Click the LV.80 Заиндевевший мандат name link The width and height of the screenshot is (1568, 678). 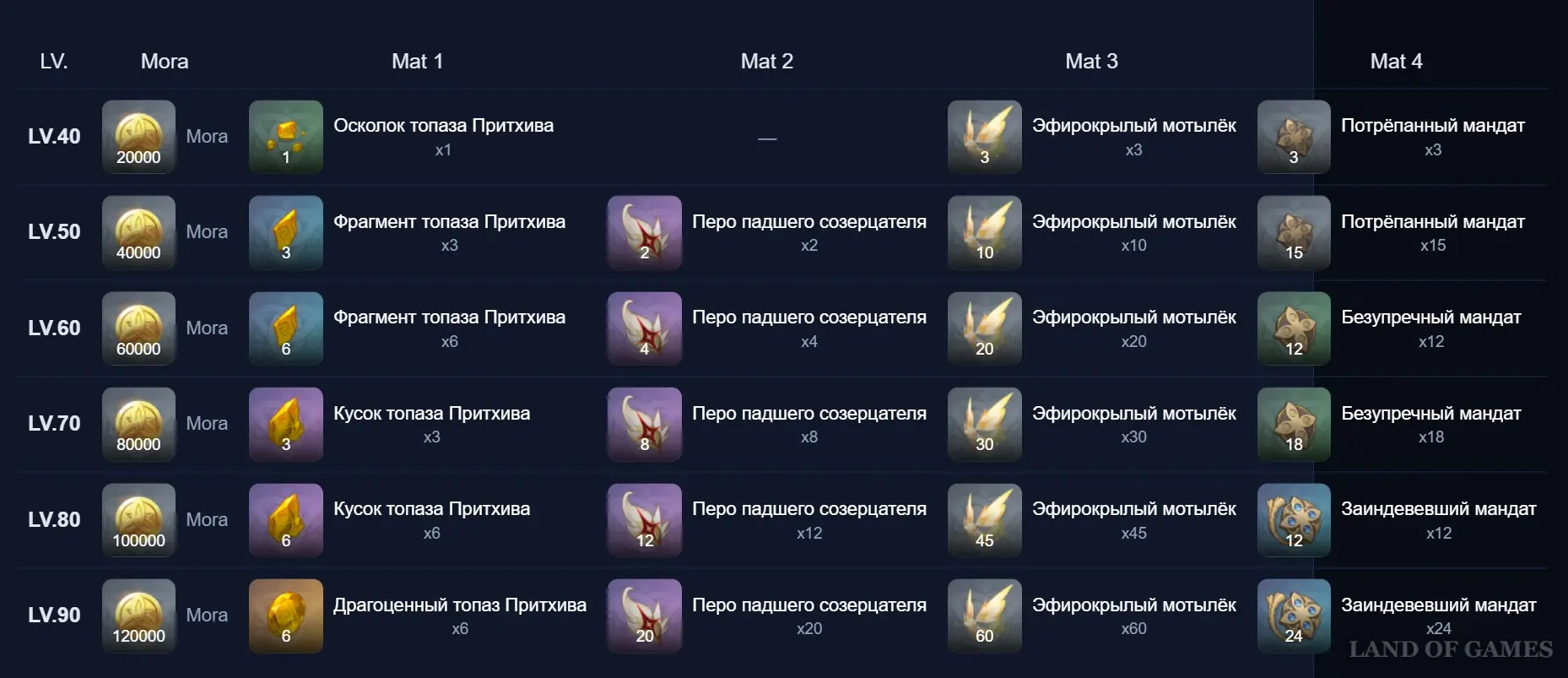(x=1438, y=508)
